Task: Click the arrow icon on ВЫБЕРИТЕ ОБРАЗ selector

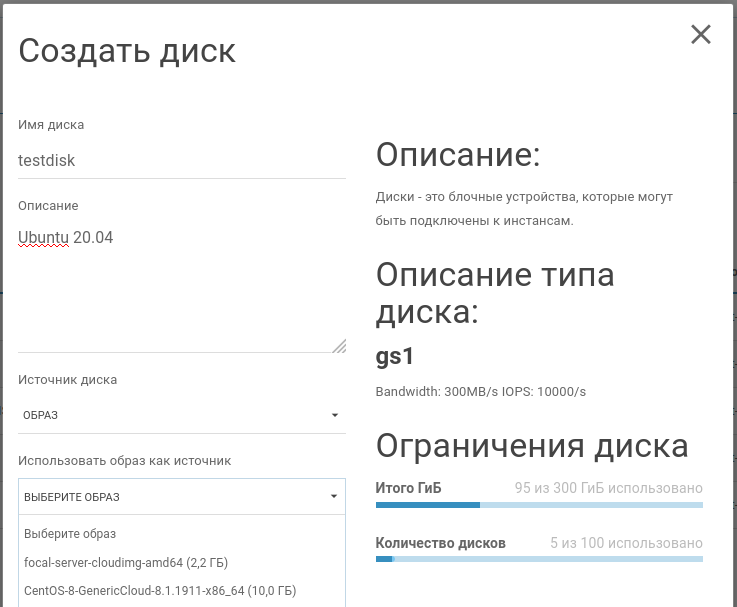Action: [x=335, y=497]
